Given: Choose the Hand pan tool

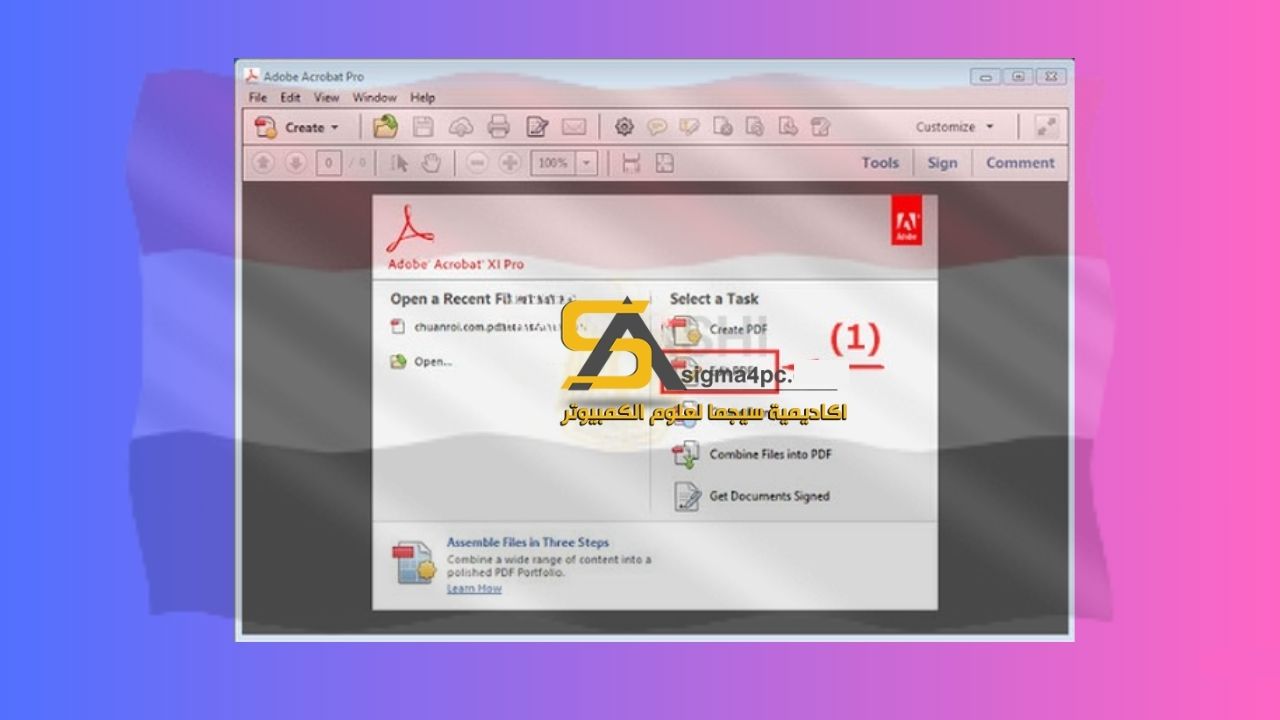Looking at the screenshot, I should click(431, 163).
